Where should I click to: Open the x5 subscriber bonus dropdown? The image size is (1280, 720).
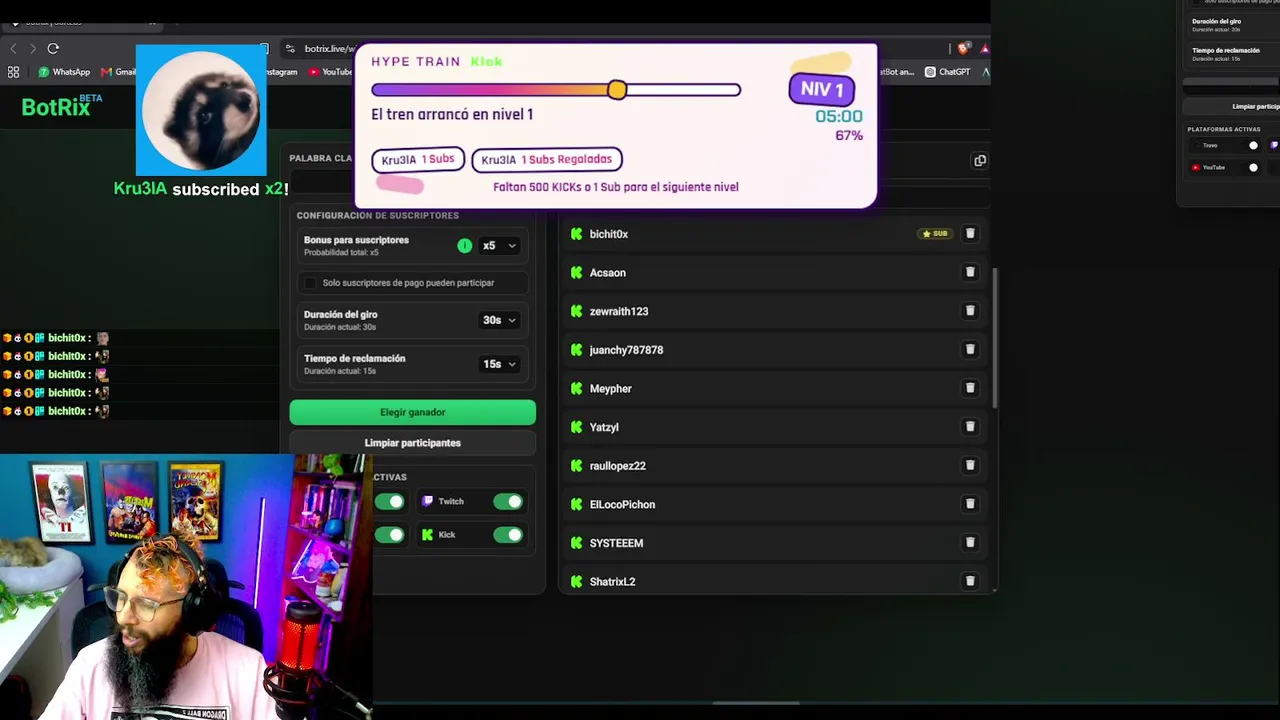pyautogui.click(x=499, y=246)
